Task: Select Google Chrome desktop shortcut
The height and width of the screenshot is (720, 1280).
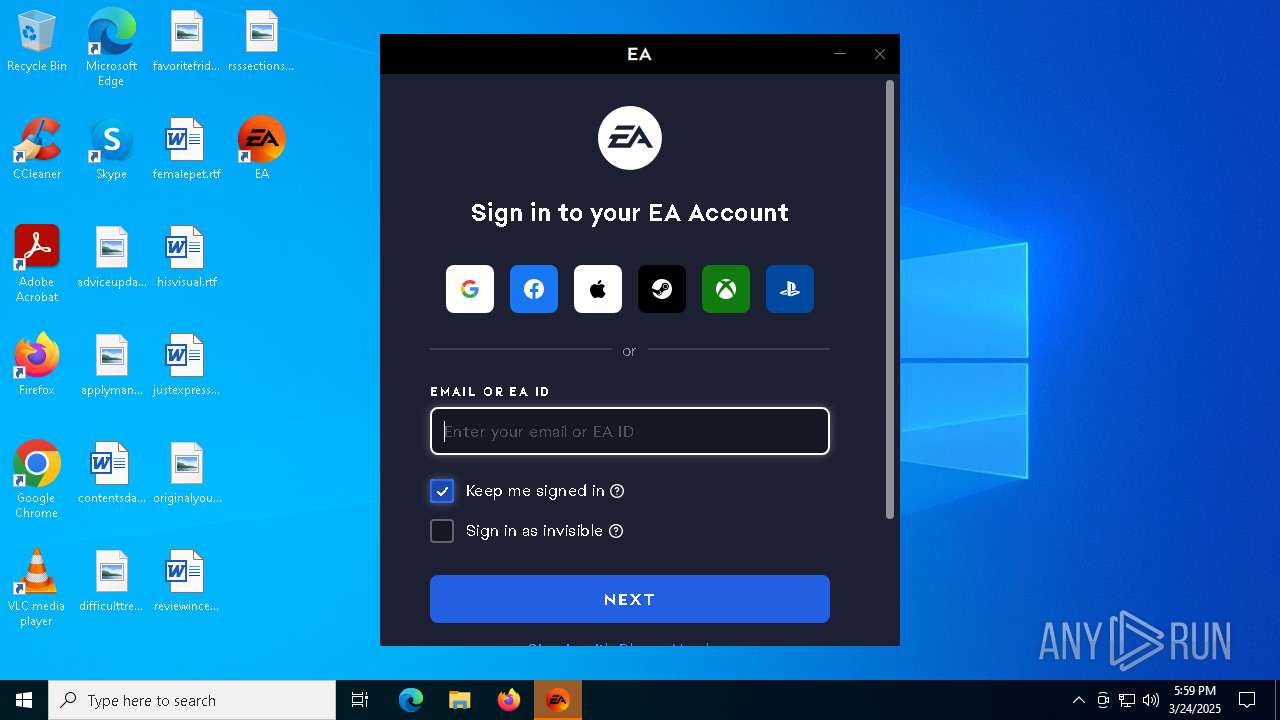Action: (x=37, y=480)
